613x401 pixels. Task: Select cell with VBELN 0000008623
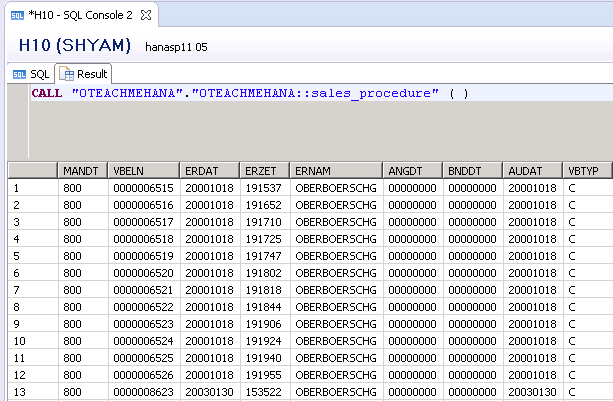(x=143, y=392)
